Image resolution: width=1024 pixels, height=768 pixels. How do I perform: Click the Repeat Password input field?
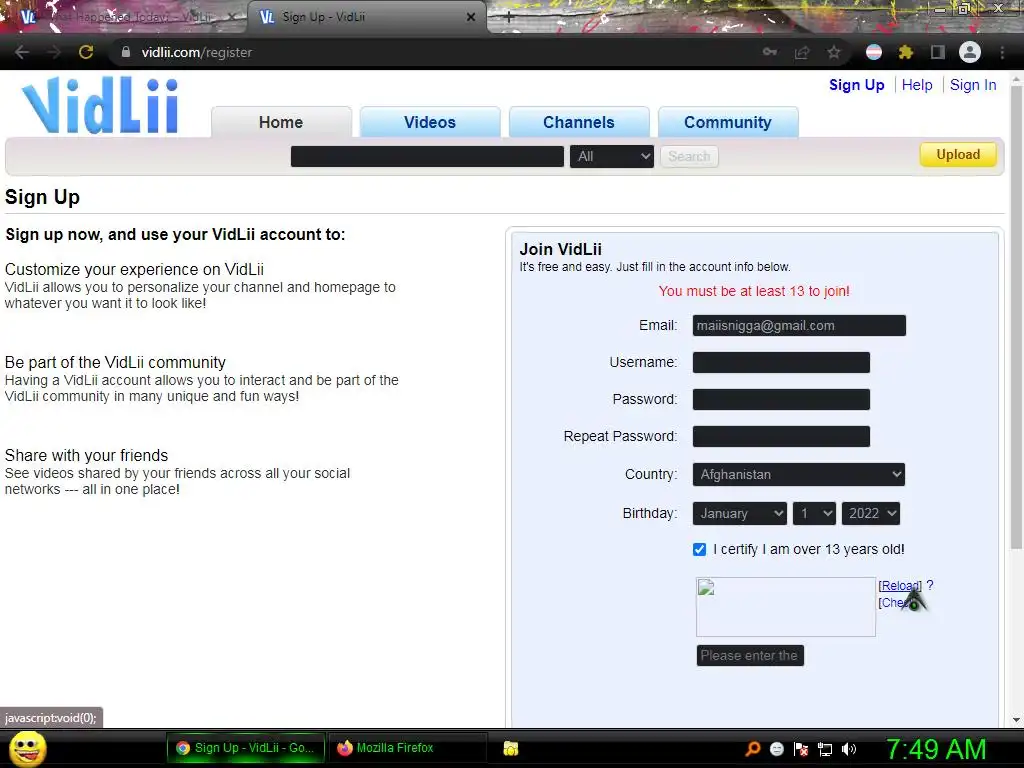pyautogui.click(x=781, y=436)
